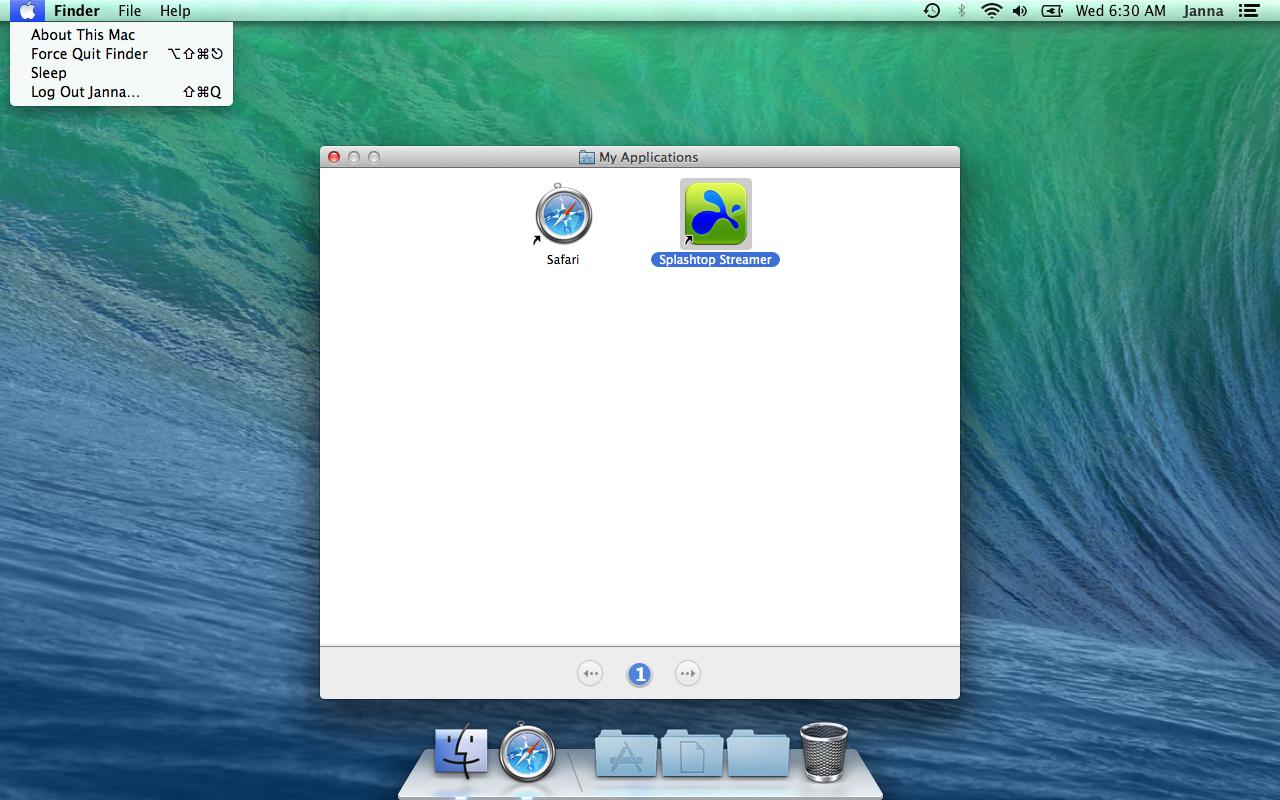
Task: Select page 1 indicator
Action: click(639, 674)
